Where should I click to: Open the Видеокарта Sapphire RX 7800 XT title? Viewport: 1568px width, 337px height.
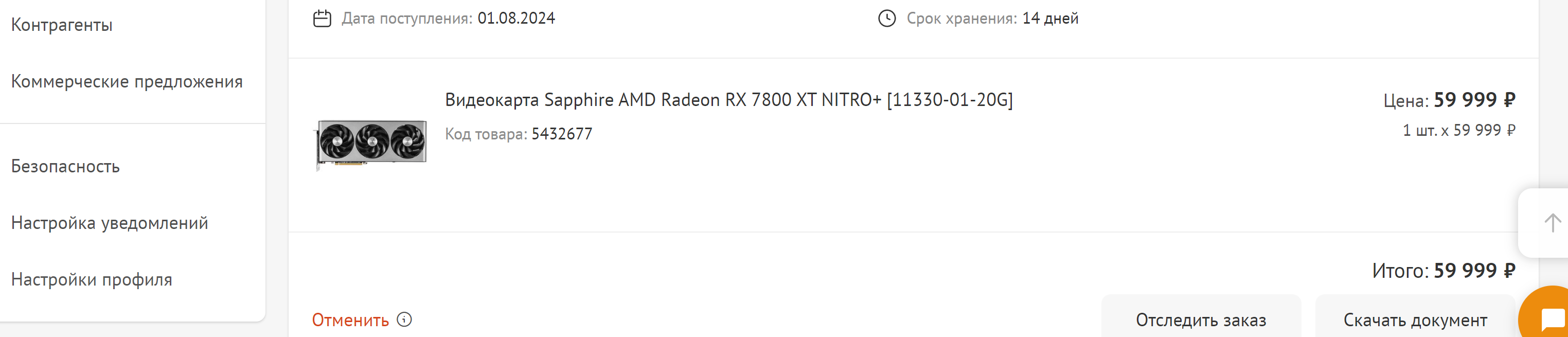[x=728, y=100]
